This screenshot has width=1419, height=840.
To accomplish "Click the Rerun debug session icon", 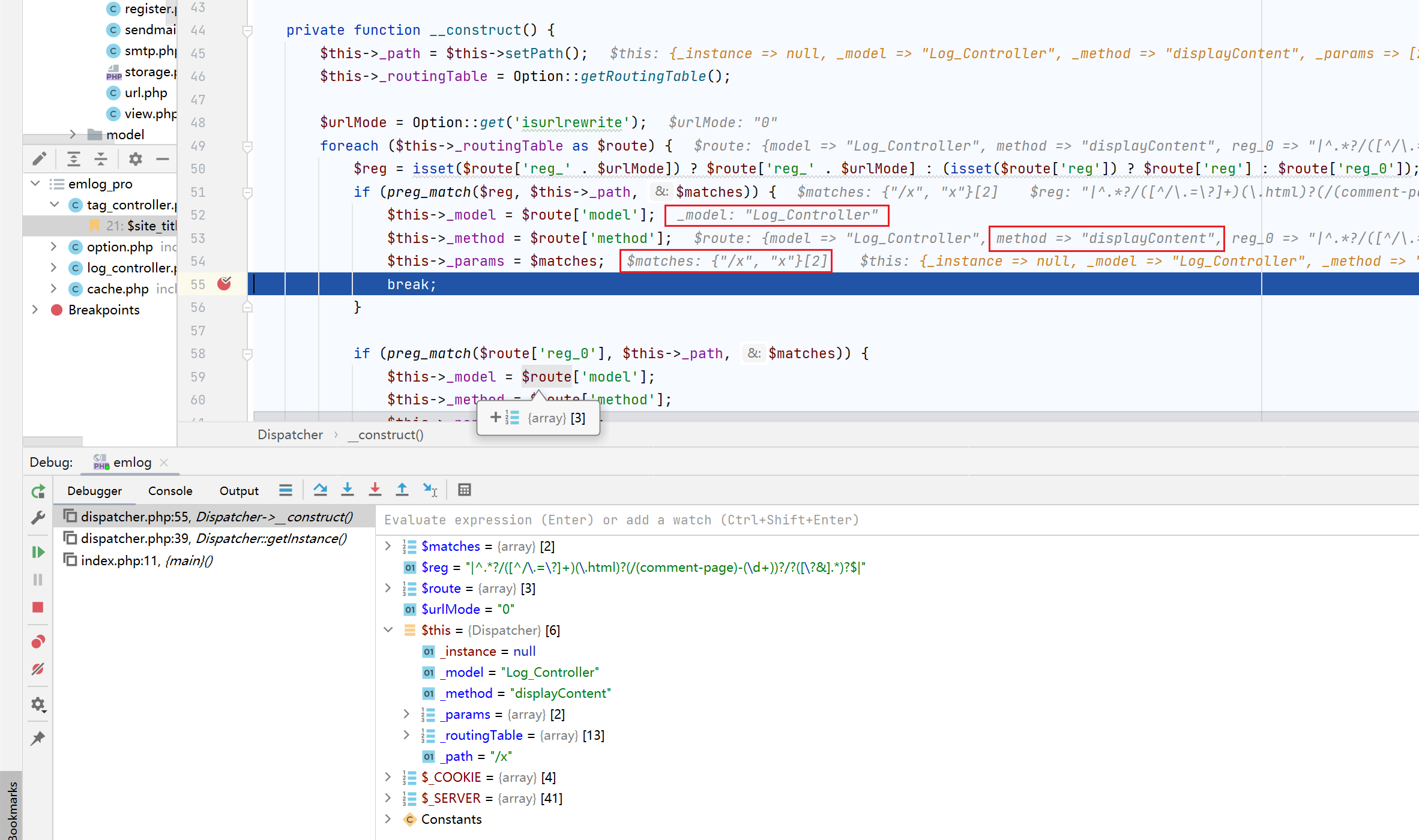I will 38,492.
